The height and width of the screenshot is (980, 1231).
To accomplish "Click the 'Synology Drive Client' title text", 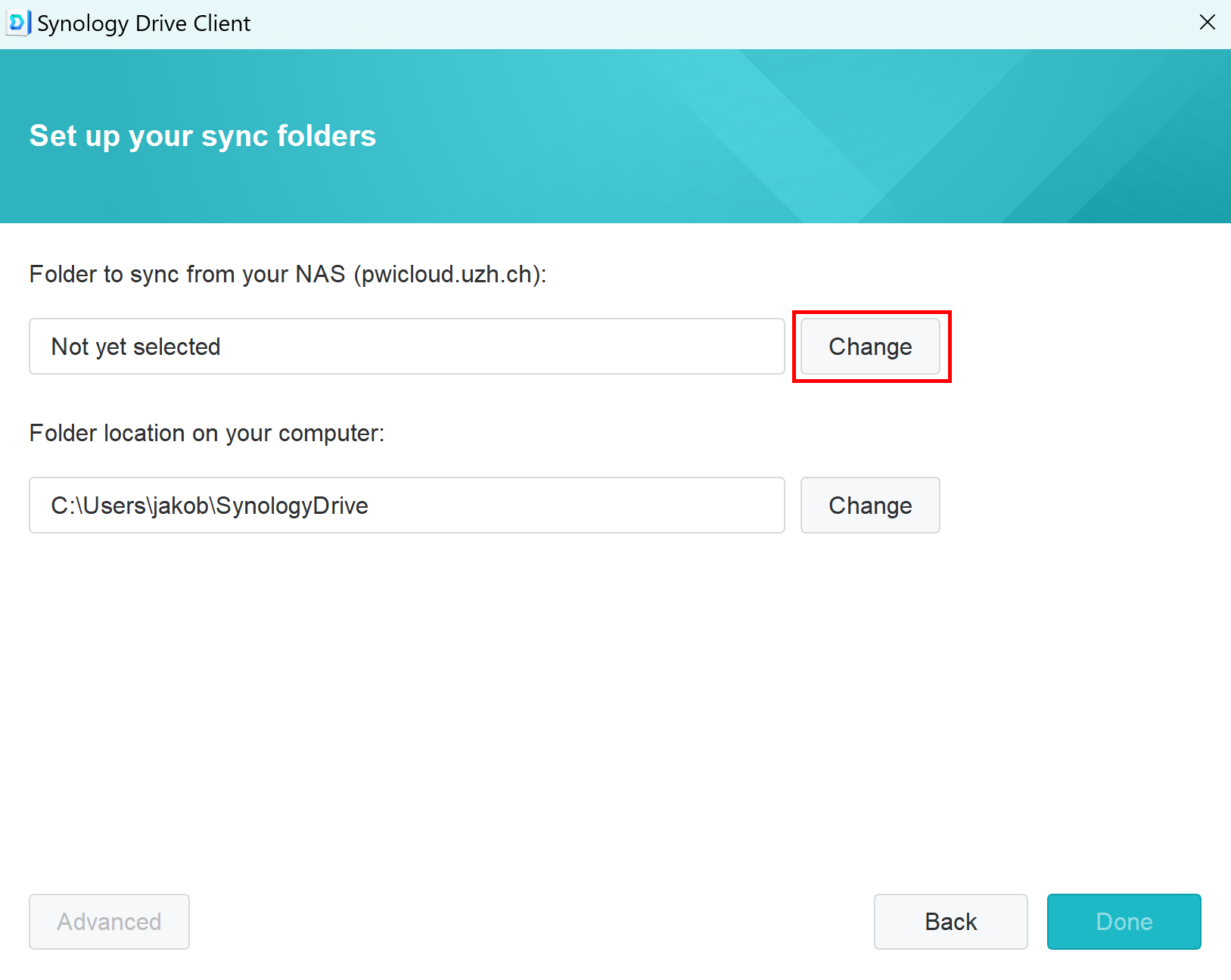I will pos(144,23).
